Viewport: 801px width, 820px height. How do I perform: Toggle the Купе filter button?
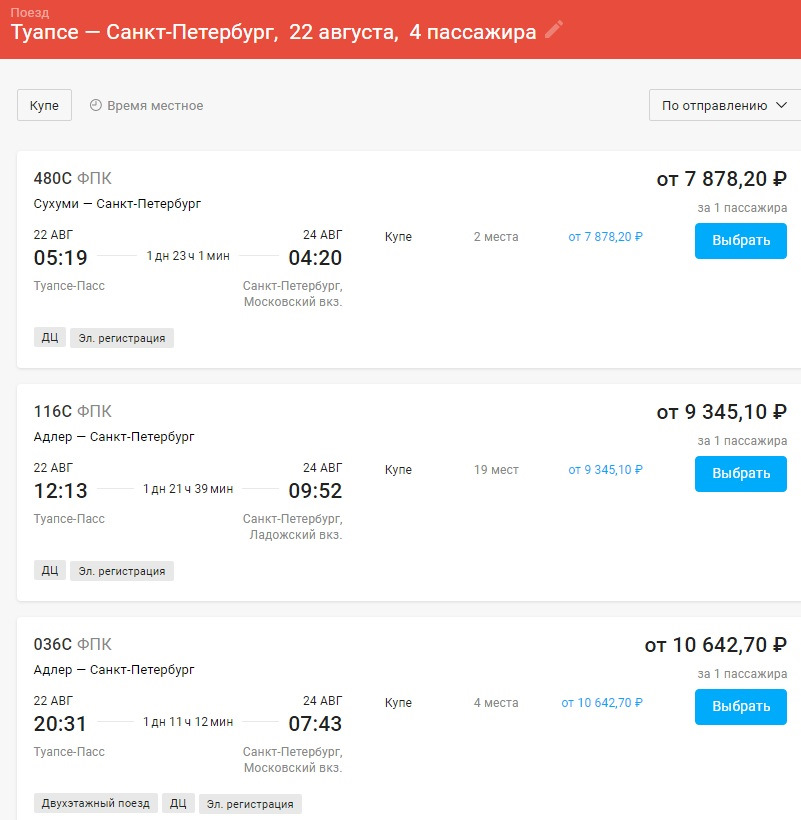(x=44, y=105)
